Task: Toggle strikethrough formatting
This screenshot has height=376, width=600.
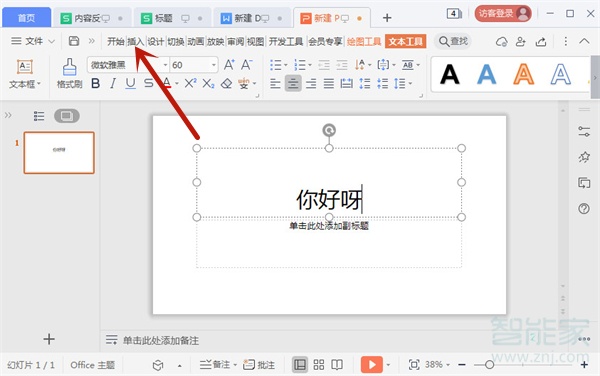Action: coord(148,83)
